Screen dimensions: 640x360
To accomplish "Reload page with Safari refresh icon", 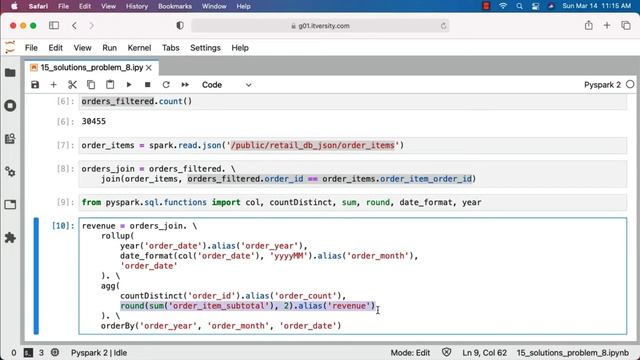I will click(443, 26).
